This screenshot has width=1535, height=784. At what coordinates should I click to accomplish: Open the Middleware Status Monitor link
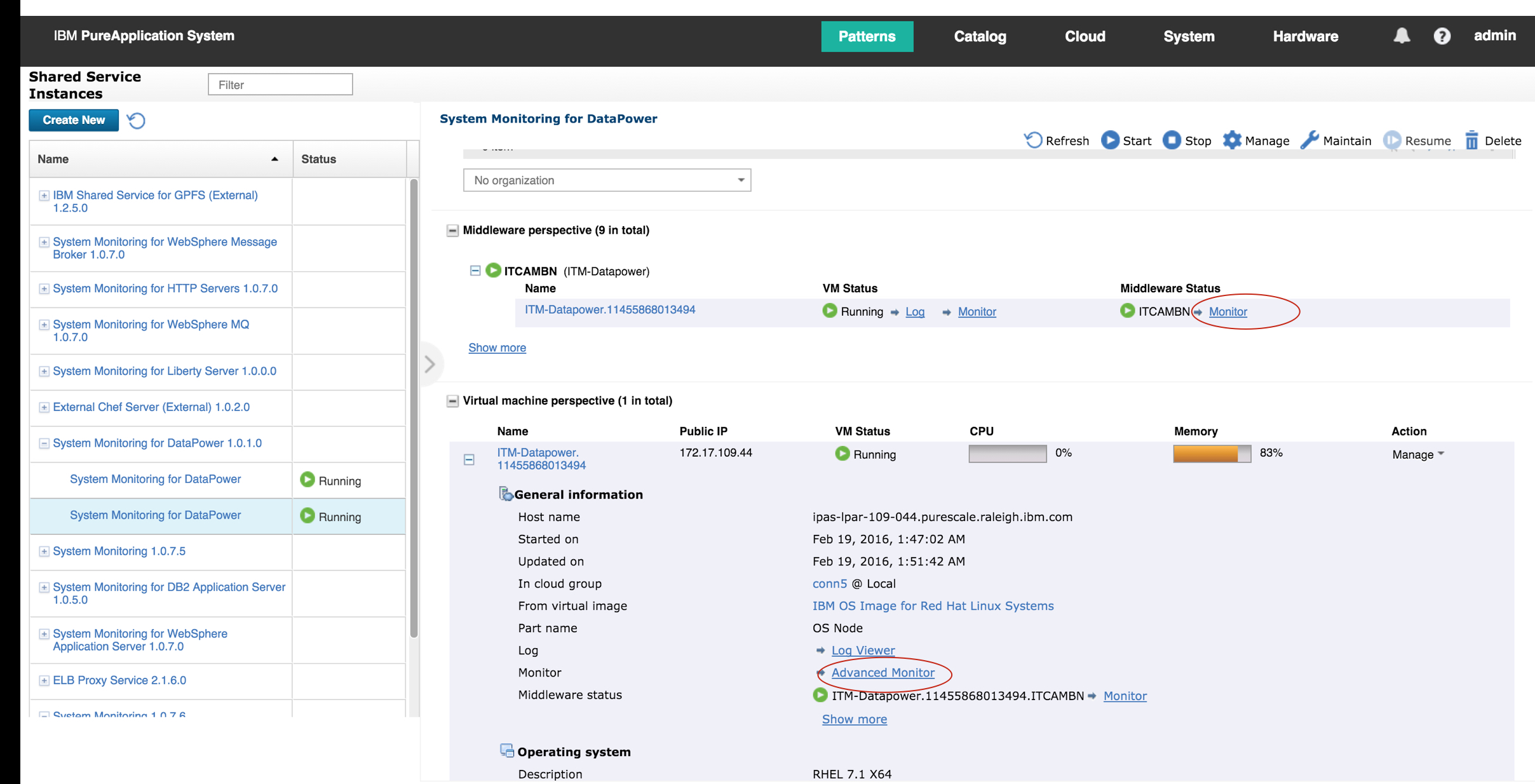point(1227,312)
